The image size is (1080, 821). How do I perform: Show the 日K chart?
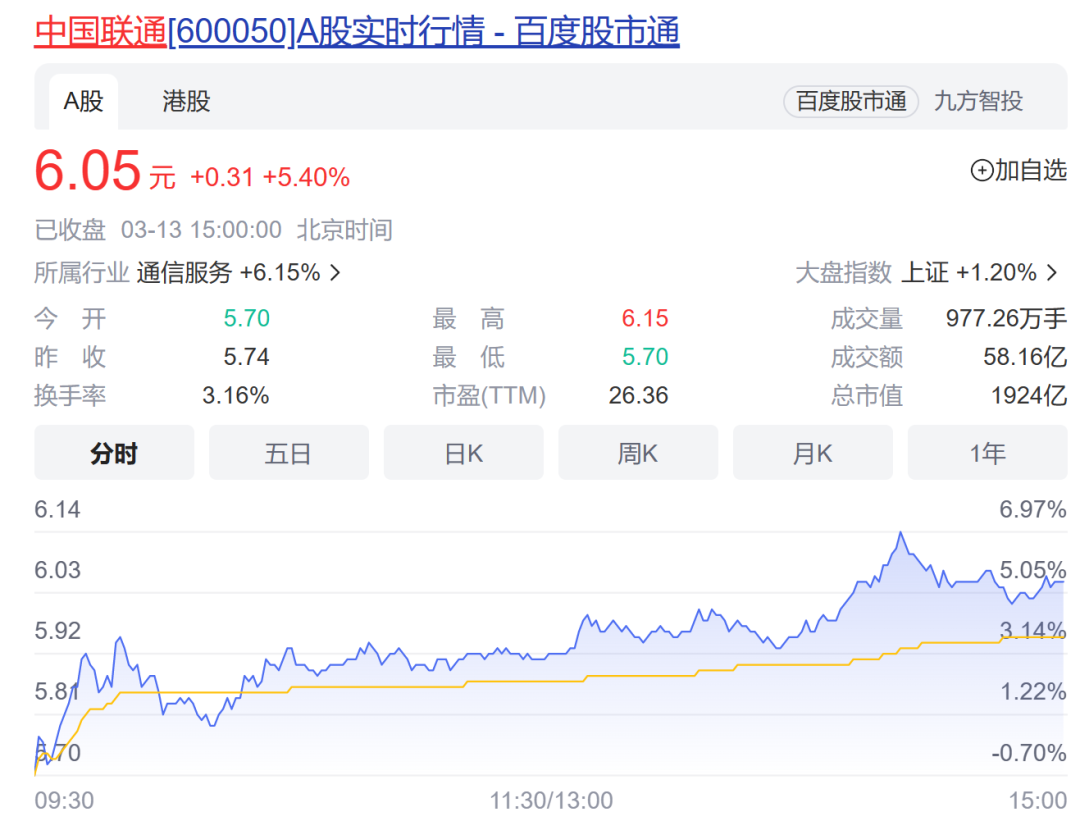coord(464,453)
